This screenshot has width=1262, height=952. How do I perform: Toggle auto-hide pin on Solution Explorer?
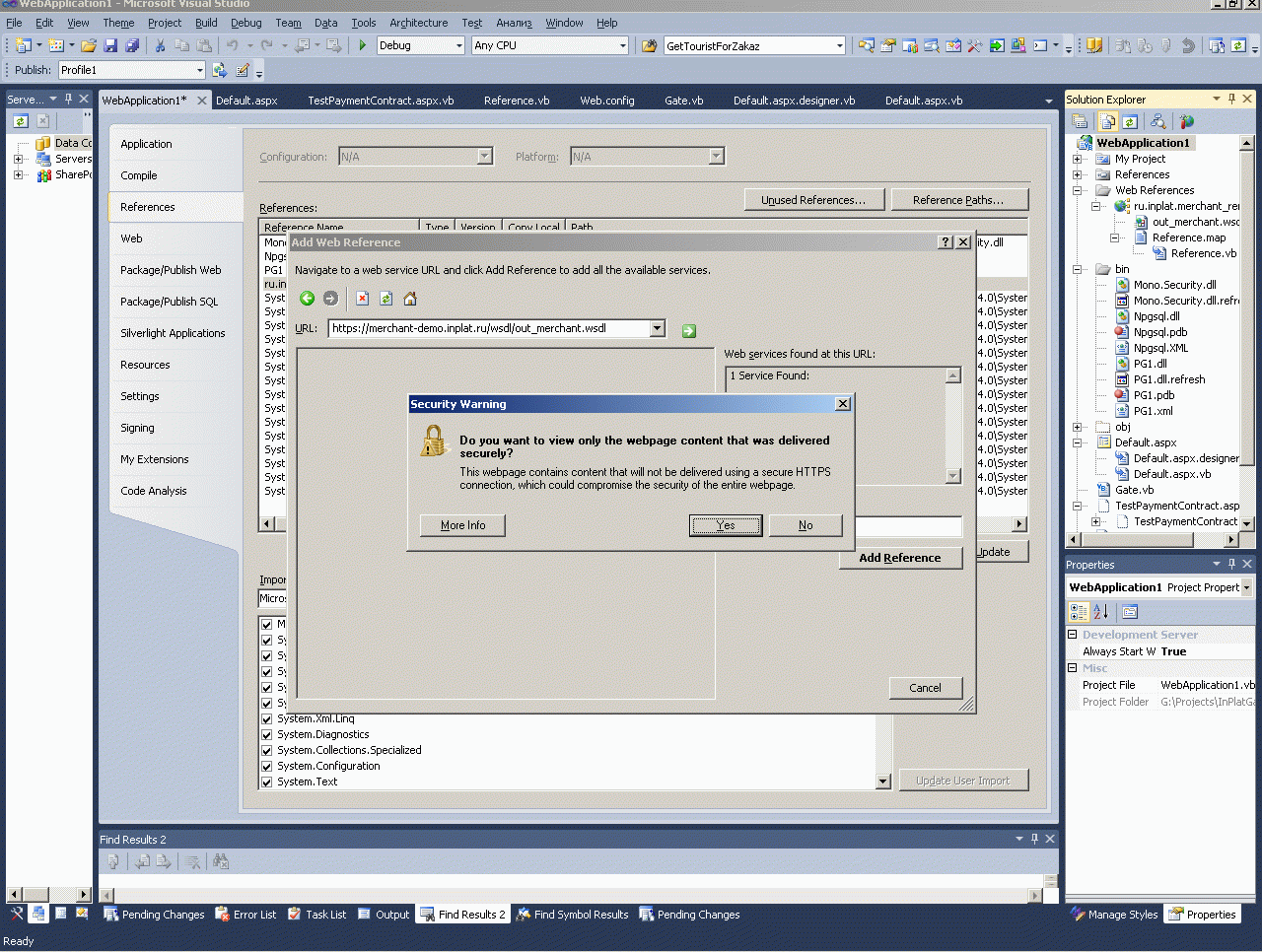click(1231, 99)
